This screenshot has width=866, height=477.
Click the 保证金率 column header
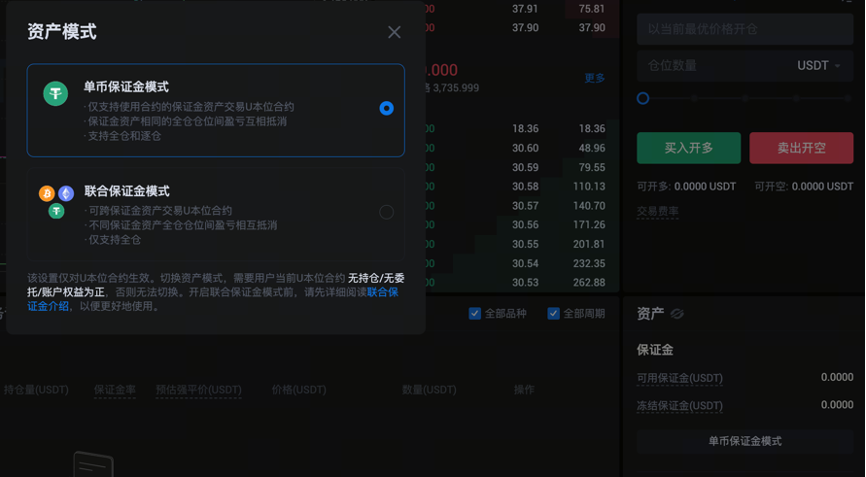(115, 389)
